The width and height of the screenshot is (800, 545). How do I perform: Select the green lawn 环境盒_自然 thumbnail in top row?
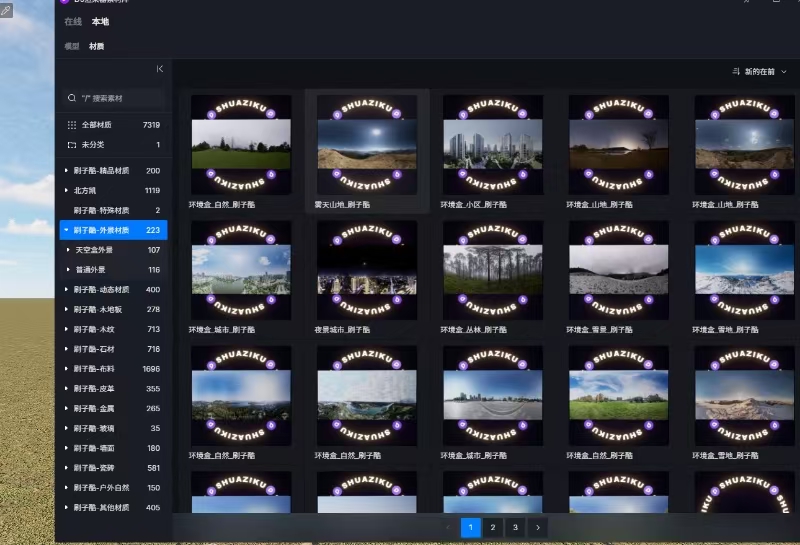click(241, 145)
